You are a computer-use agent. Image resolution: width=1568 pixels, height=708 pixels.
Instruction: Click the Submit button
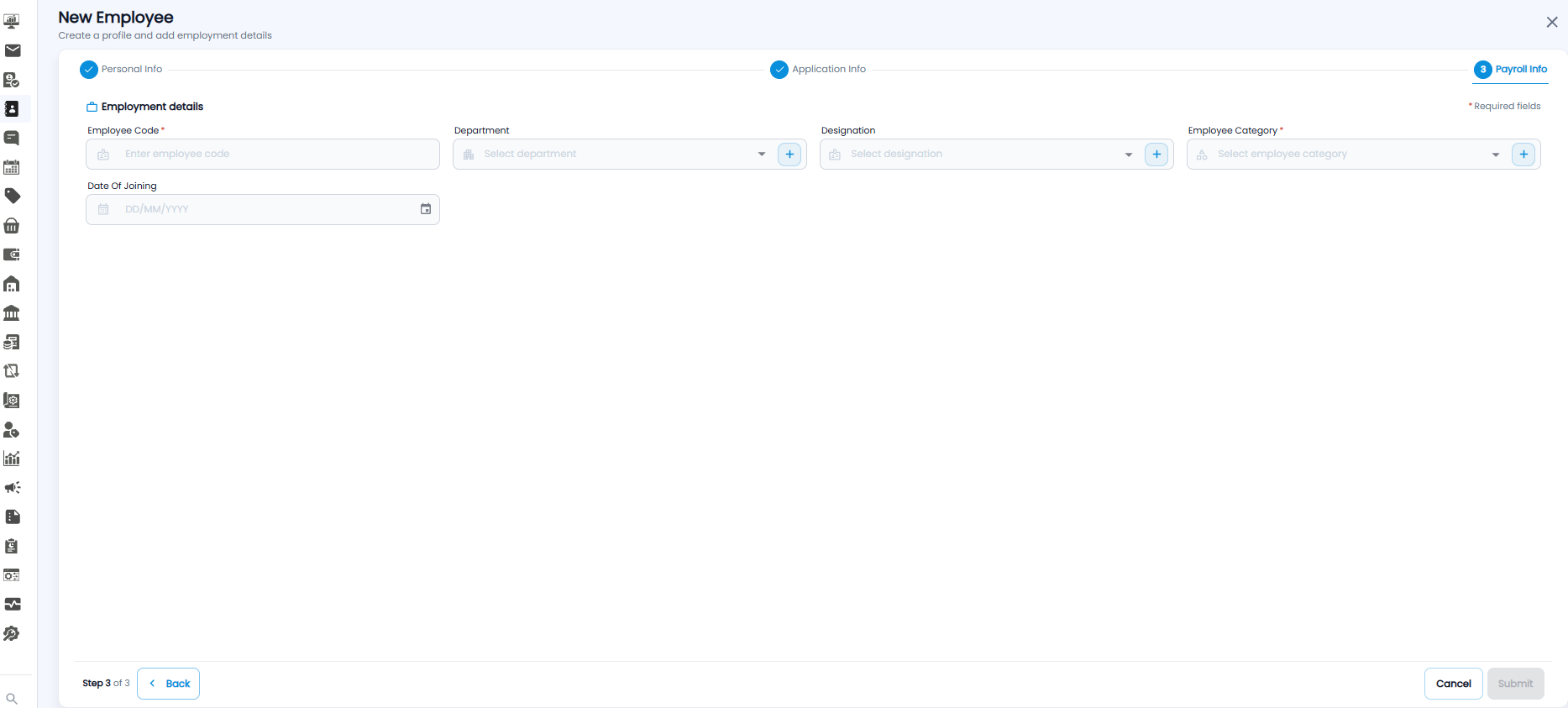coord(1516,684)
